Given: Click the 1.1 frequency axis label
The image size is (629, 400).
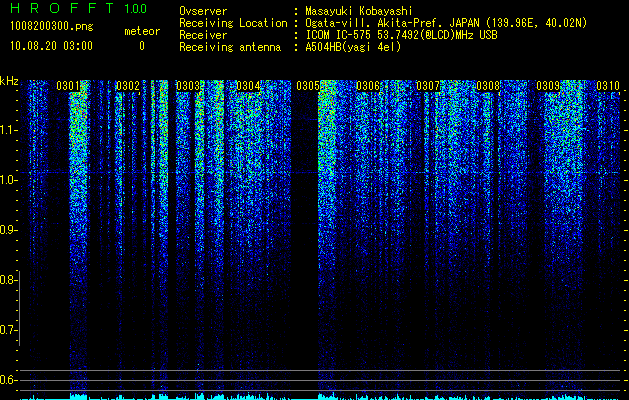Looking at the screenshot, I should pyautogui.click(x=8, y=130).
